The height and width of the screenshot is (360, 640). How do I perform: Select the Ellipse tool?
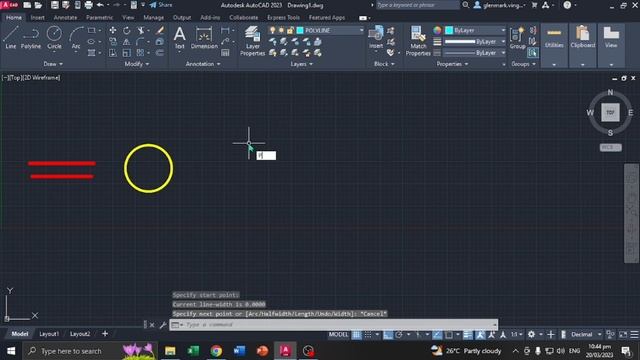click(x=91, y=42)
